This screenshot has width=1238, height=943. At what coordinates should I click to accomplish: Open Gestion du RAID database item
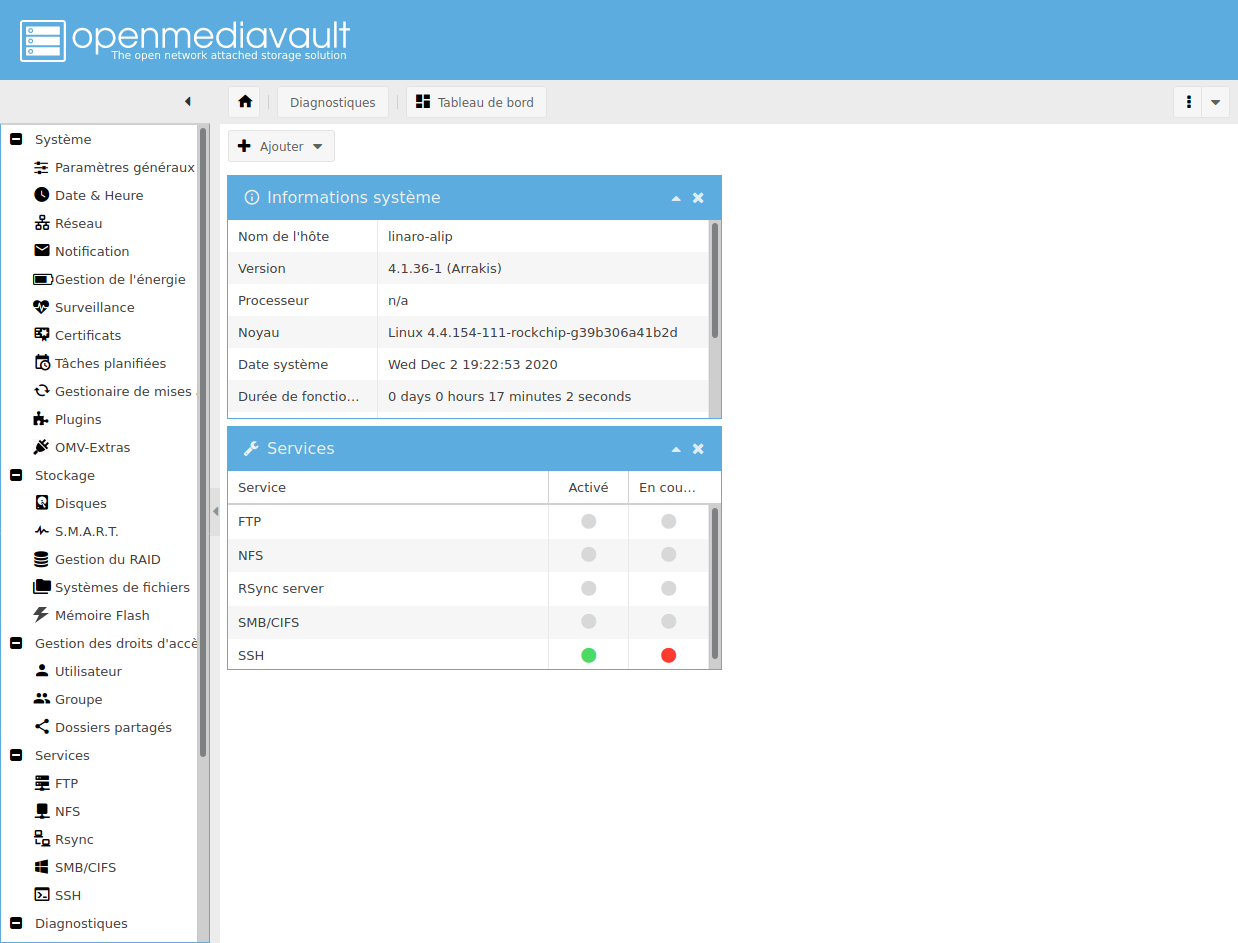click(x=107, y=559)
